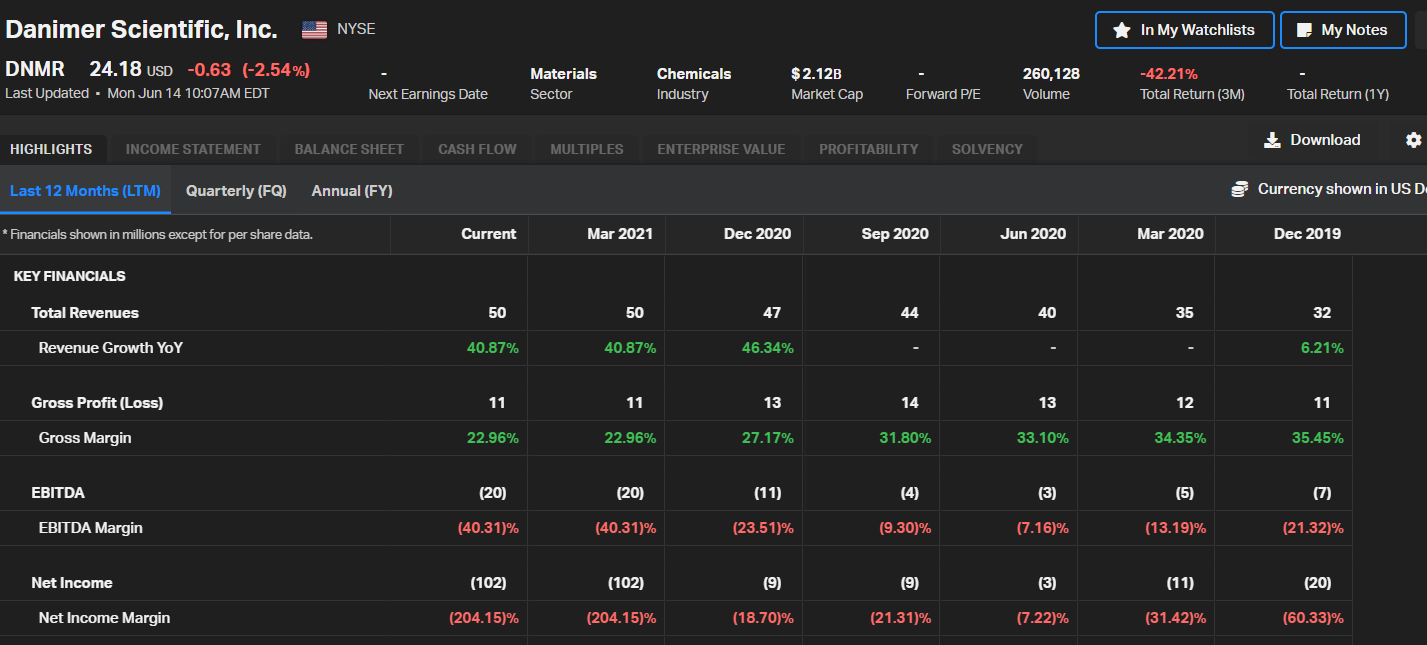Click the EBITDA Margin row label
The width and height of the screenshot is (1427, 645).
[x=91, y=528]
